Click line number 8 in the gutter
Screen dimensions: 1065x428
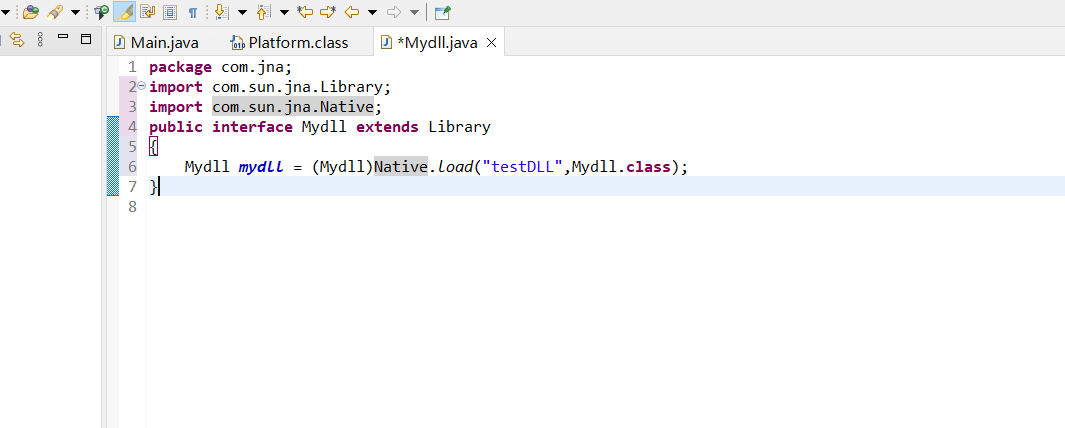132,206
